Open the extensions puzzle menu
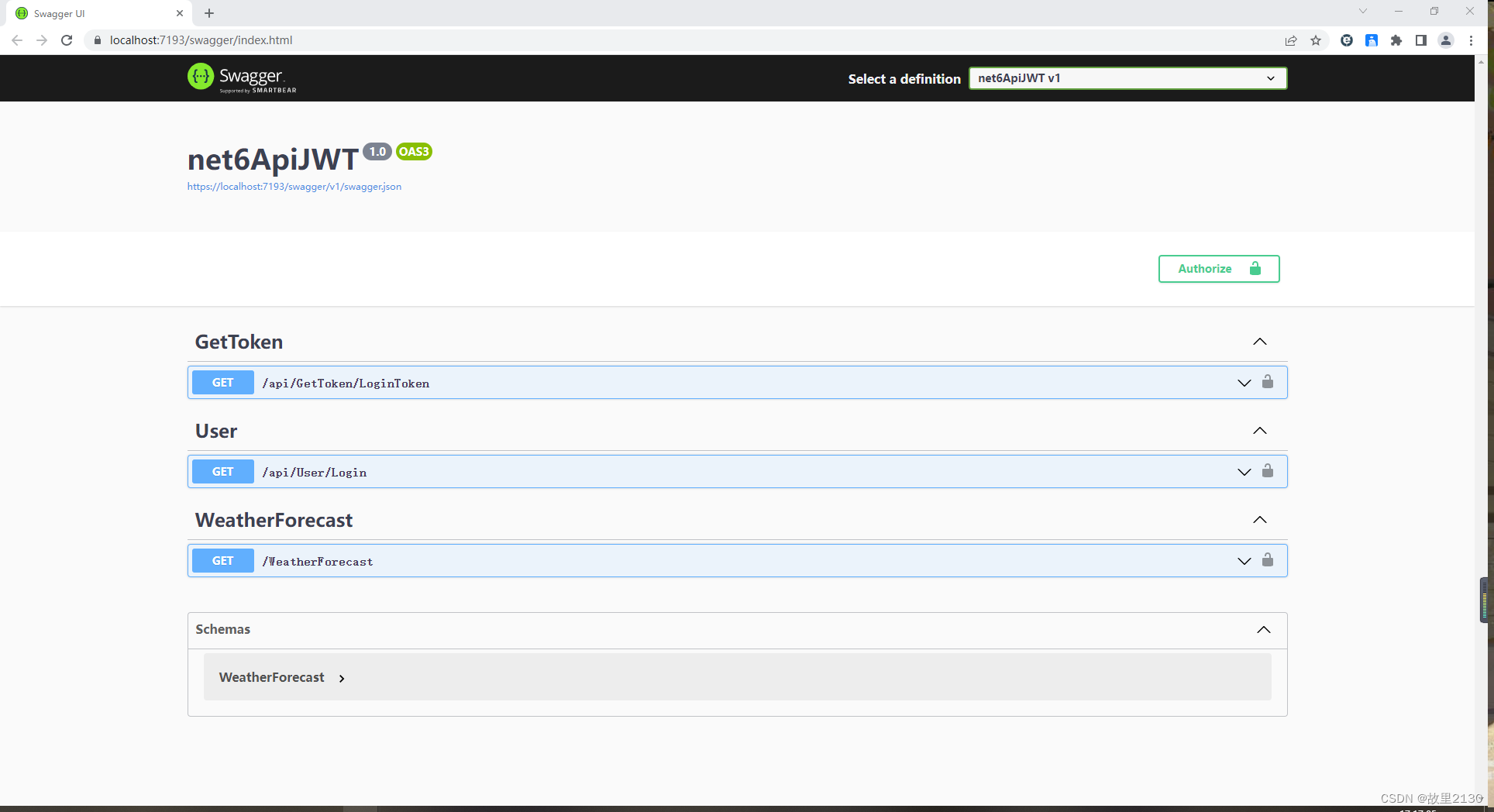The image size is (1494, 812). tap(1396, 40)
